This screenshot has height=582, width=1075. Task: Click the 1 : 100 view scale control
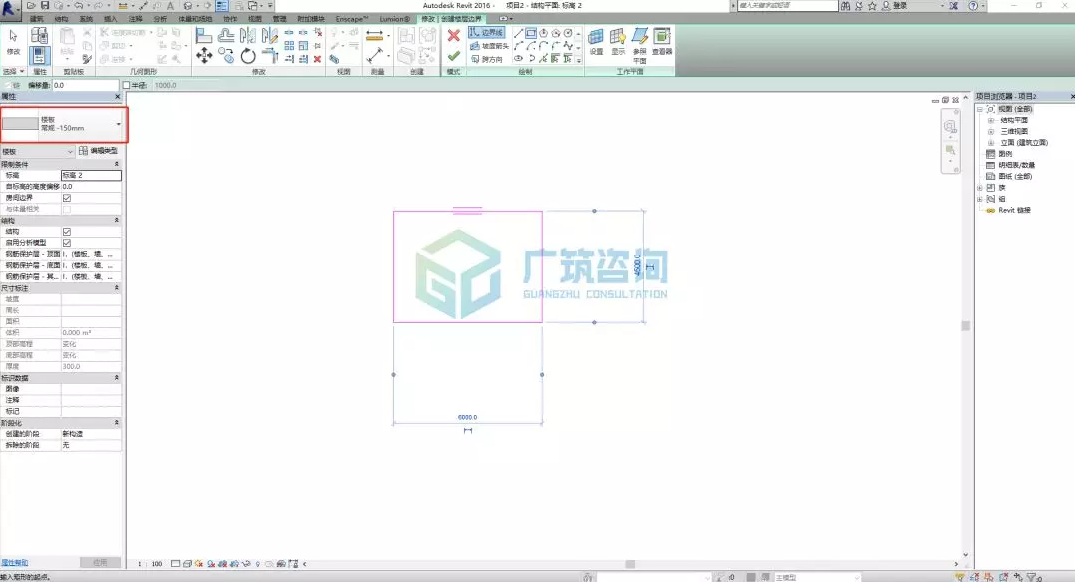(151, 564)
